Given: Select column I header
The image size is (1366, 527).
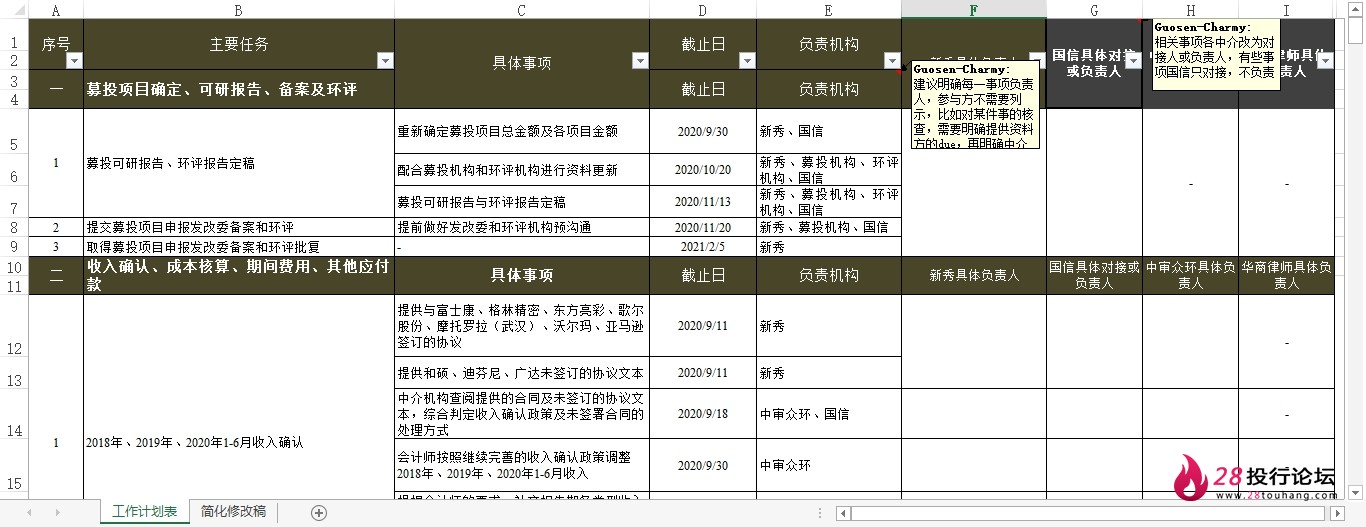Looking at the screenshot, I should (1286, 10).
